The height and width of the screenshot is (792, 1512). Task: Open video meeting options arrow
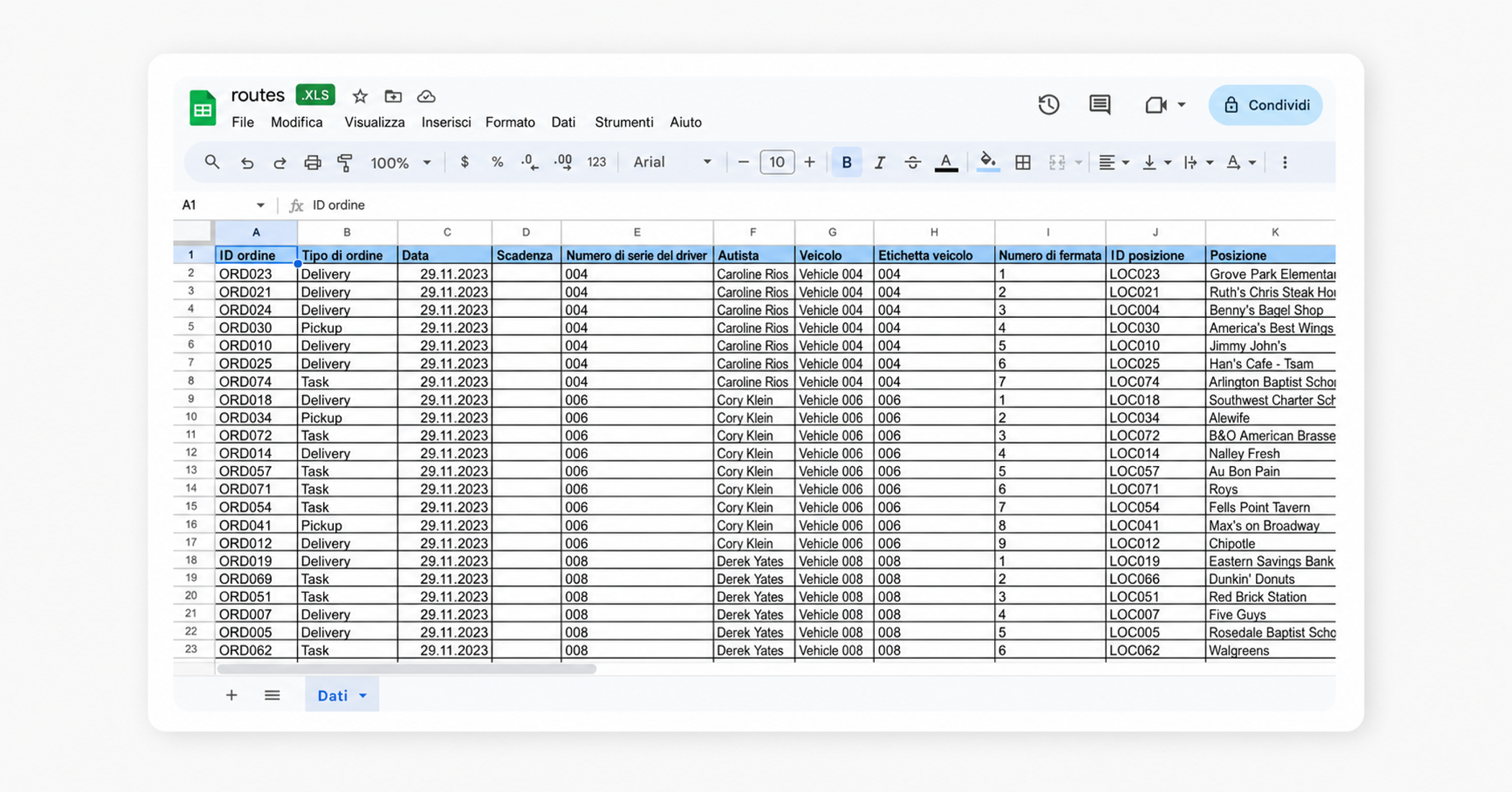[x=1181, y=105]
